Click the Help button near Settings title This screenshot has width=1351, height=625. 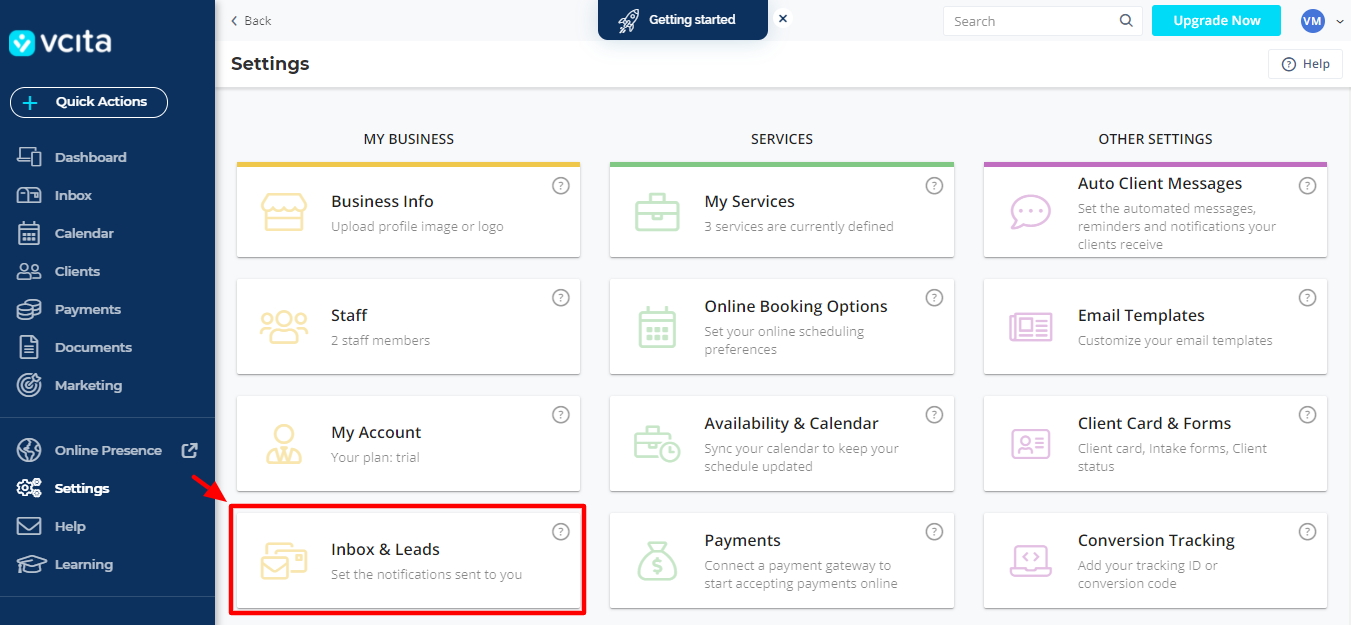coord(1305,64)
